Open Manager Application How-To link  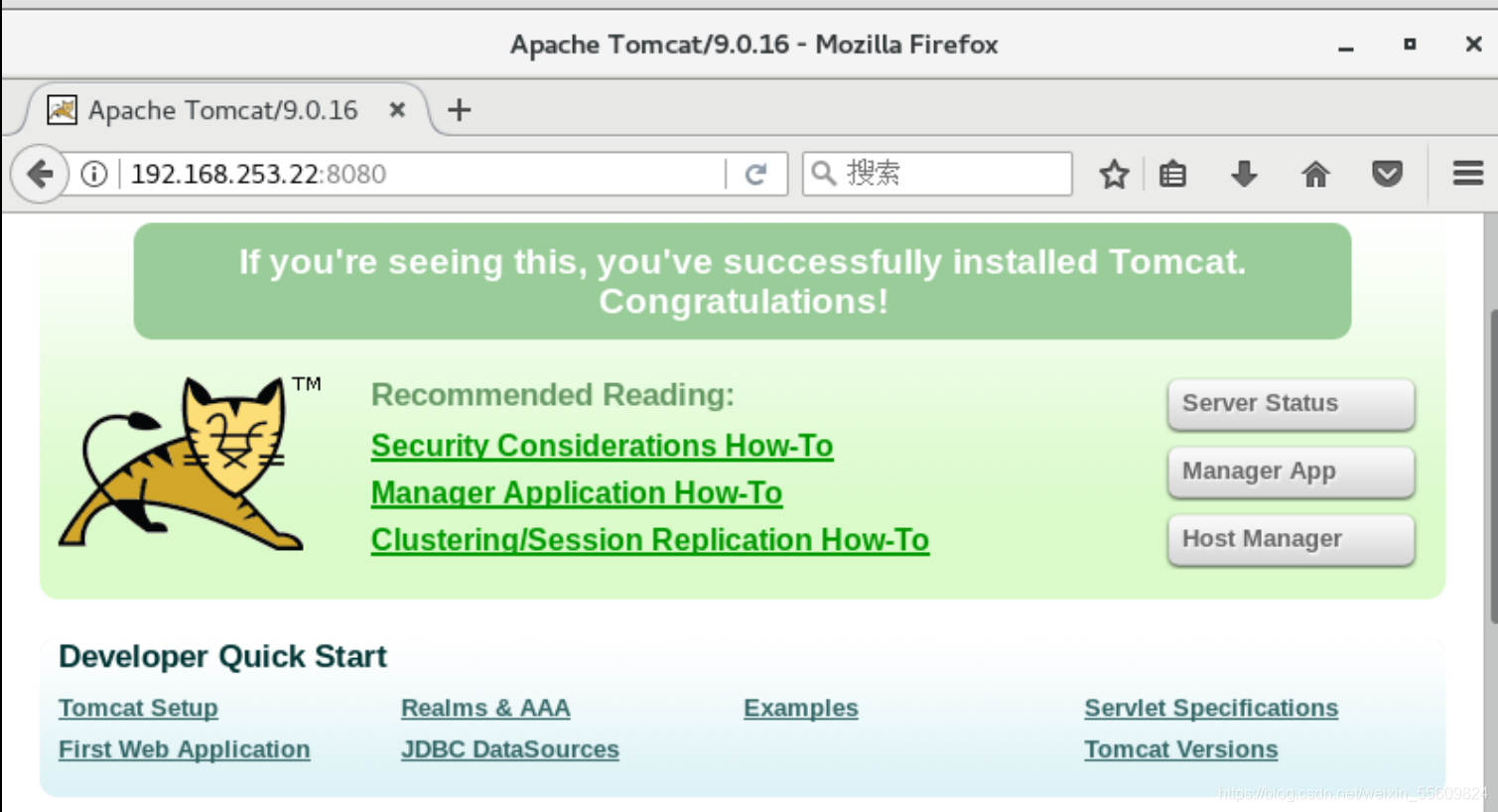577,493
